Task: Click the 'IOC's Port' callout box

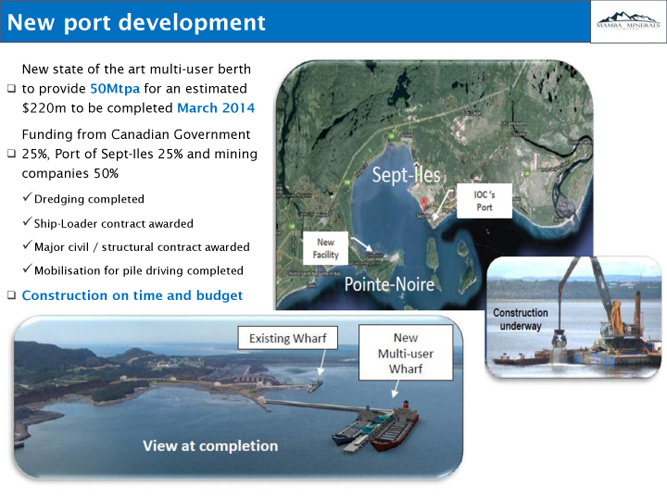Action: point(485,201)
